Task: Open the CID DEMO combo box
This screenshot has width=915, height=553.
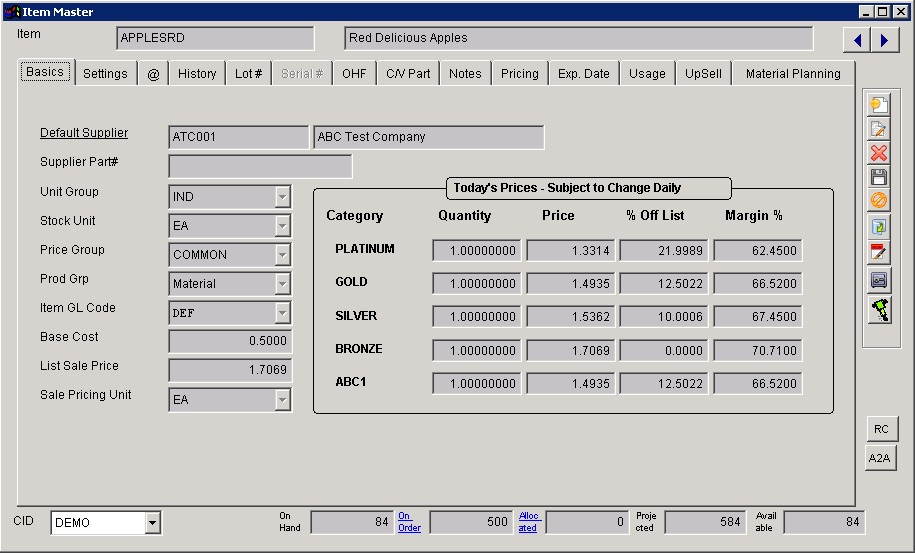Action: [152, 522]
